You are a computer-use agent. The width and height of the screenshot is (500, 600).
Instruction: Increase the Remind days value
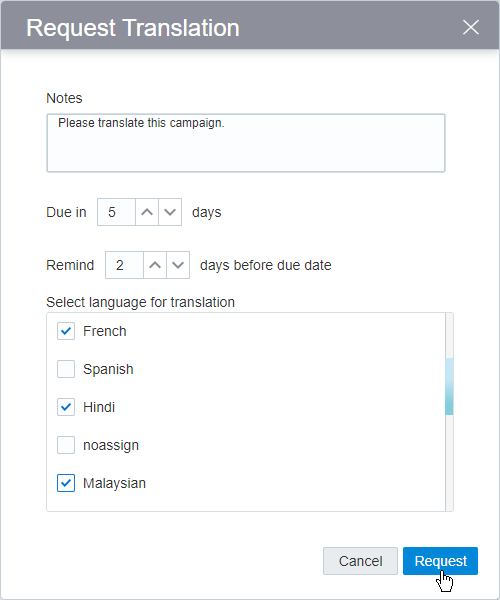click(x=155, y=265)
